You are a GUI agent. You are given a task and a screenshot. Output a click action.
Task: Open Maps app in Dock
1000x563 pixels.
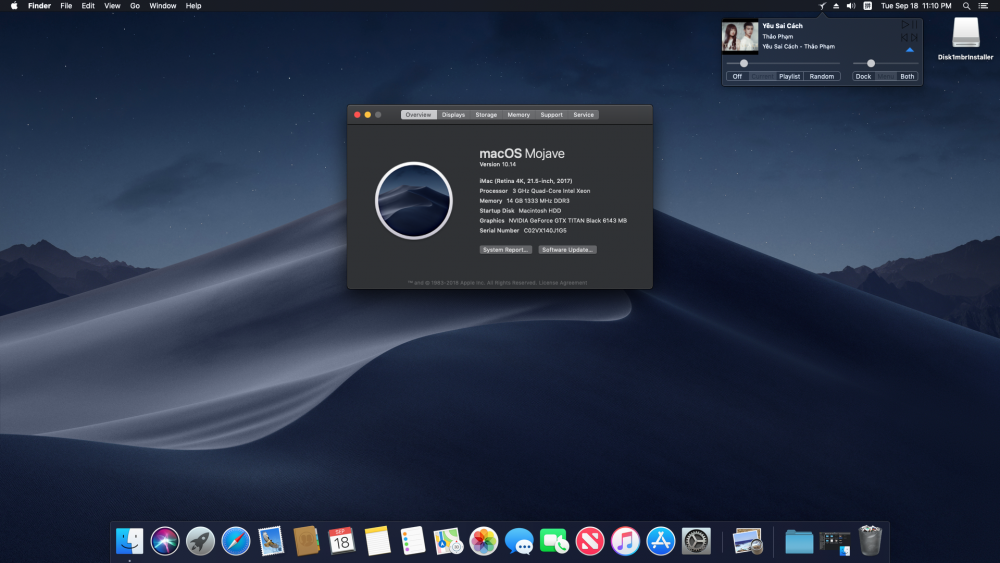pos(448,541)
